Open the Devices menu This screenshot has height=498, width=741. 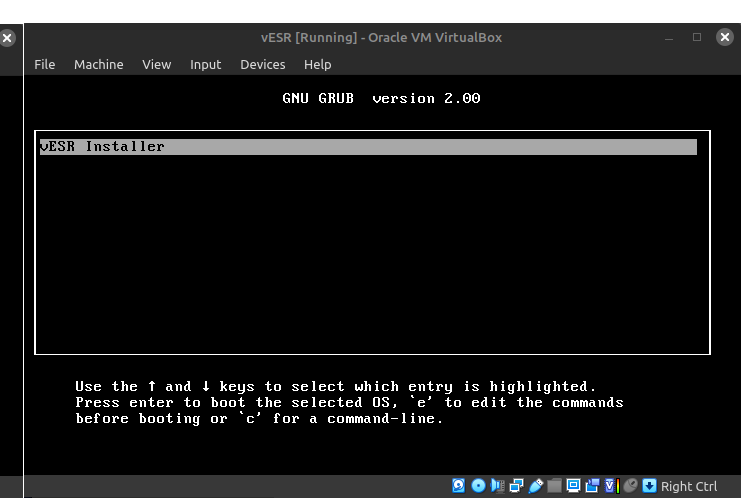tap(262, 64)
